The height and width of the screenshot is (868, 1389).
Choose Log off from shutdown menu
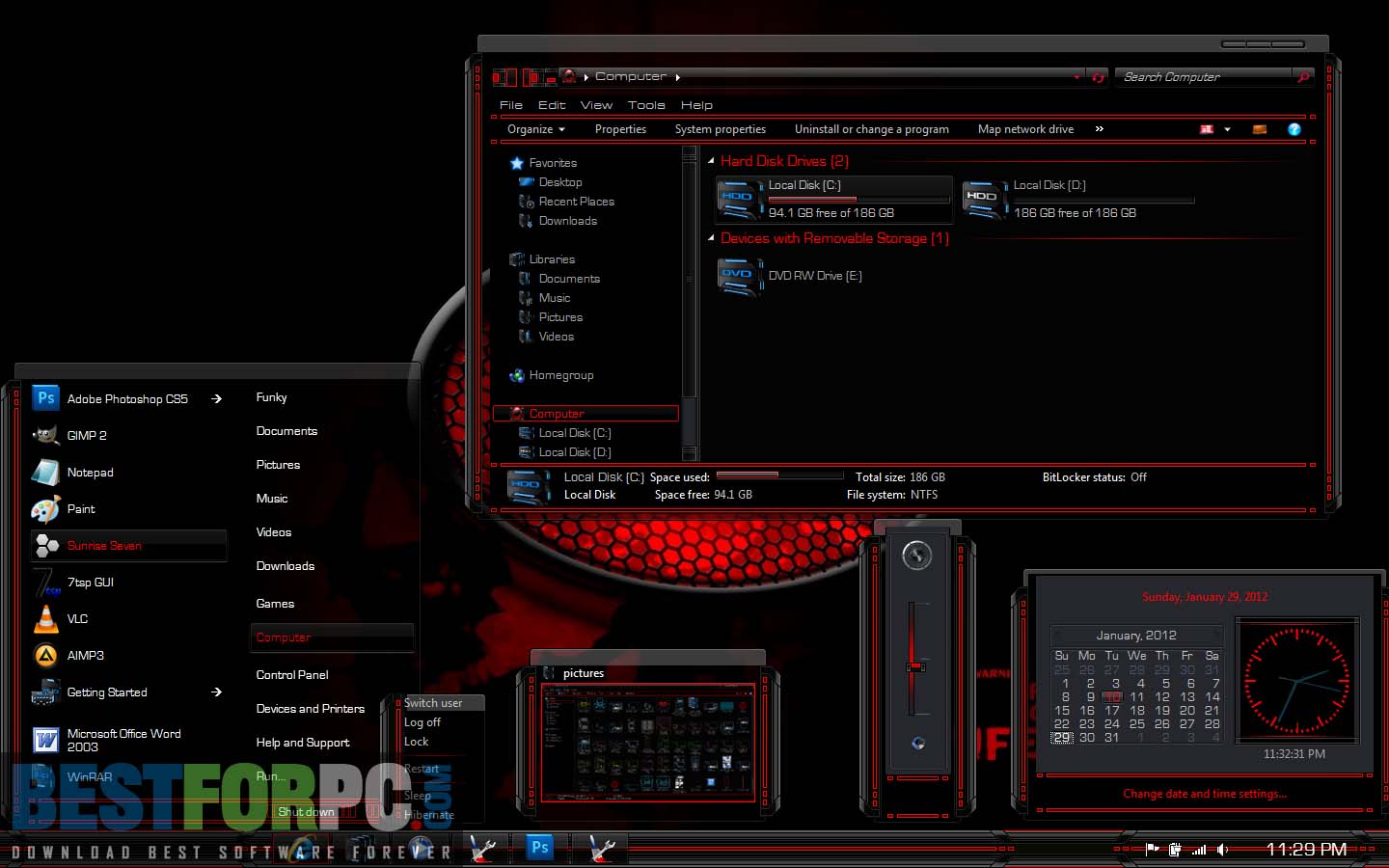click(422, 722)
